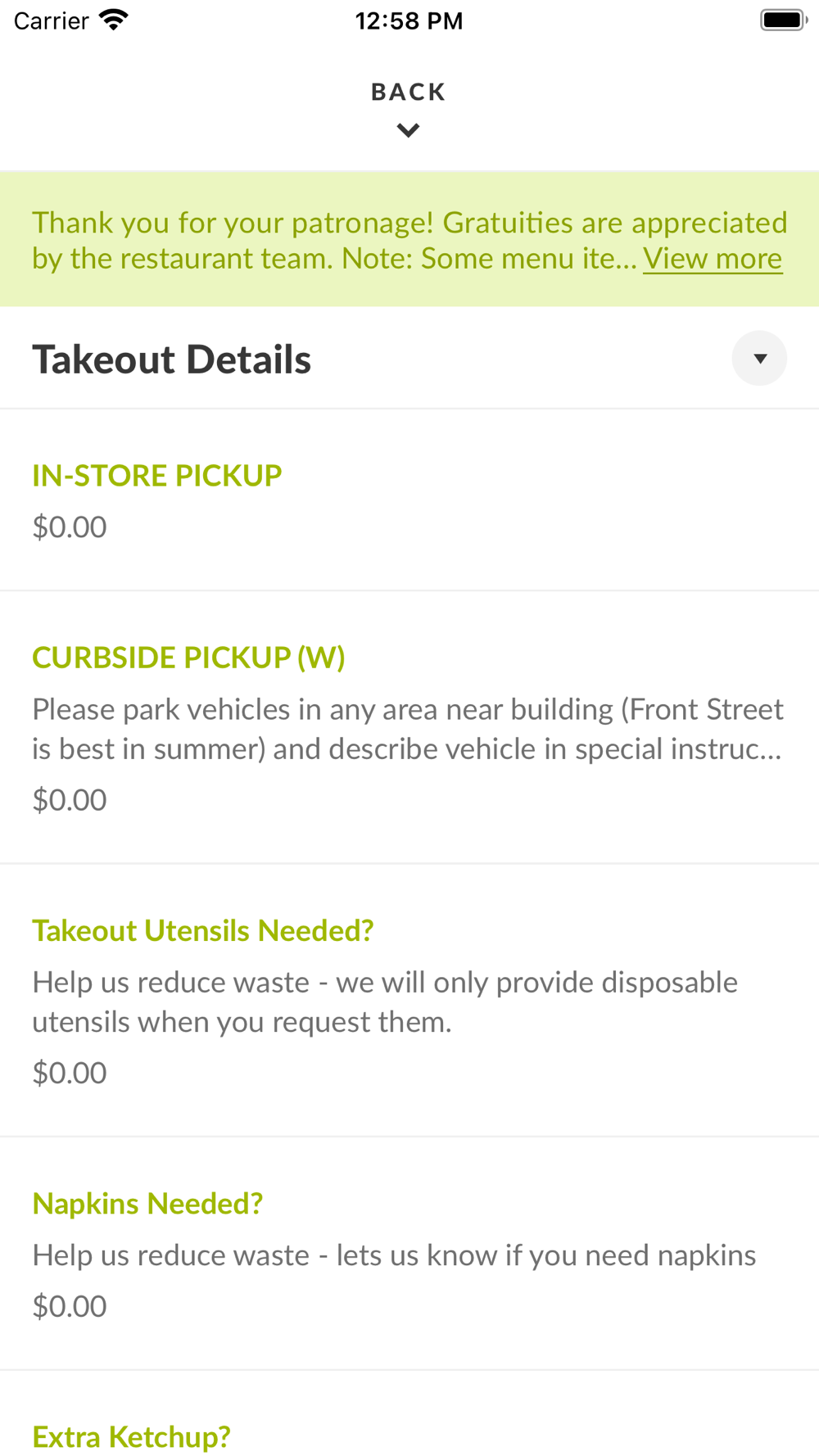Click the $0.00 price under Napkins Needed
The width and height of the screenshot is (819, 1456).
pyautogui.click(x=70, y=1306)
